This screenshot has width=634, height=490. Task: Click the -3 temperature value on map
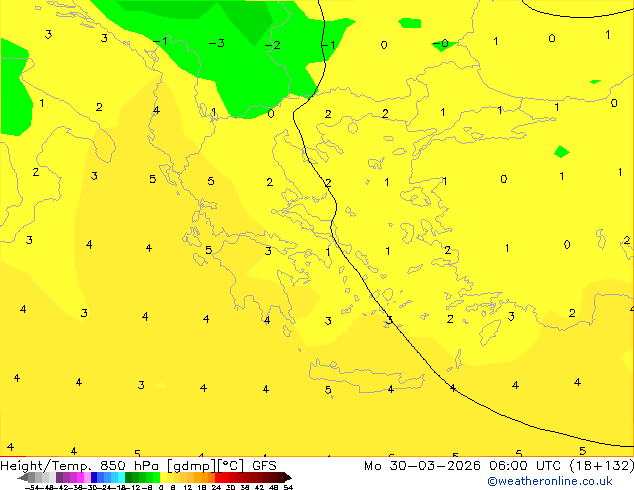click(216, 43)
